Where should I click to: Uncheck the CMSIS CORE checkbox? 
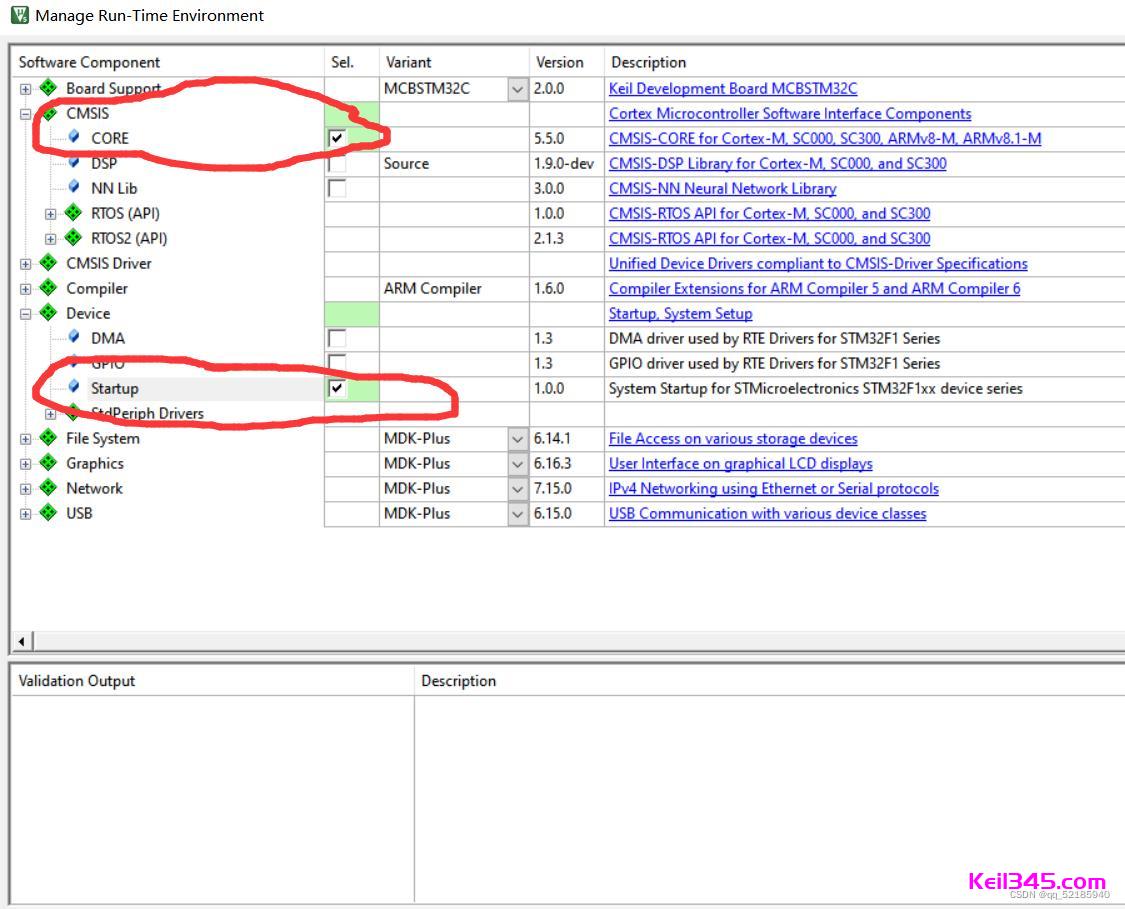337,138
